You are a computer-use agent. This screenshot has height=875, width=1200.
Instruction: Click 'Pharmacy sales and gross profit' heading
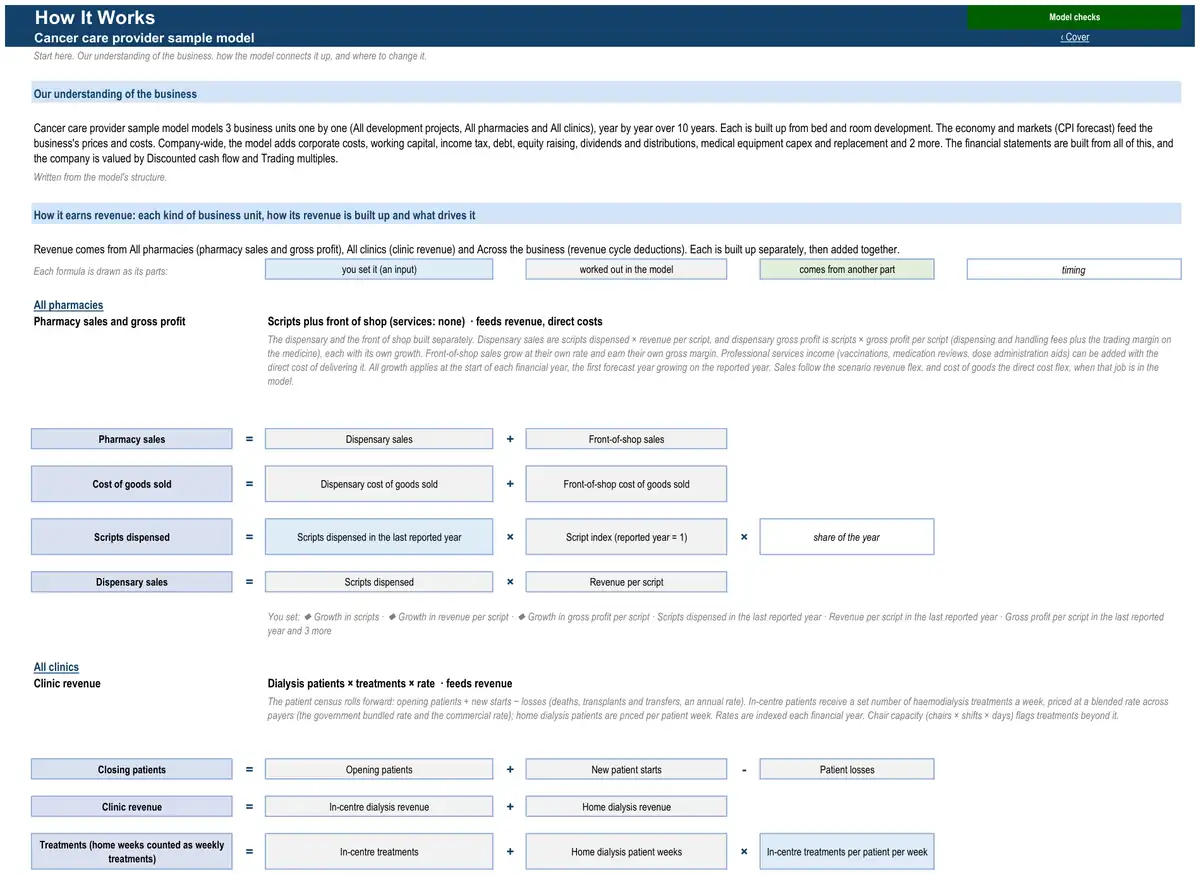pos(109,321)
